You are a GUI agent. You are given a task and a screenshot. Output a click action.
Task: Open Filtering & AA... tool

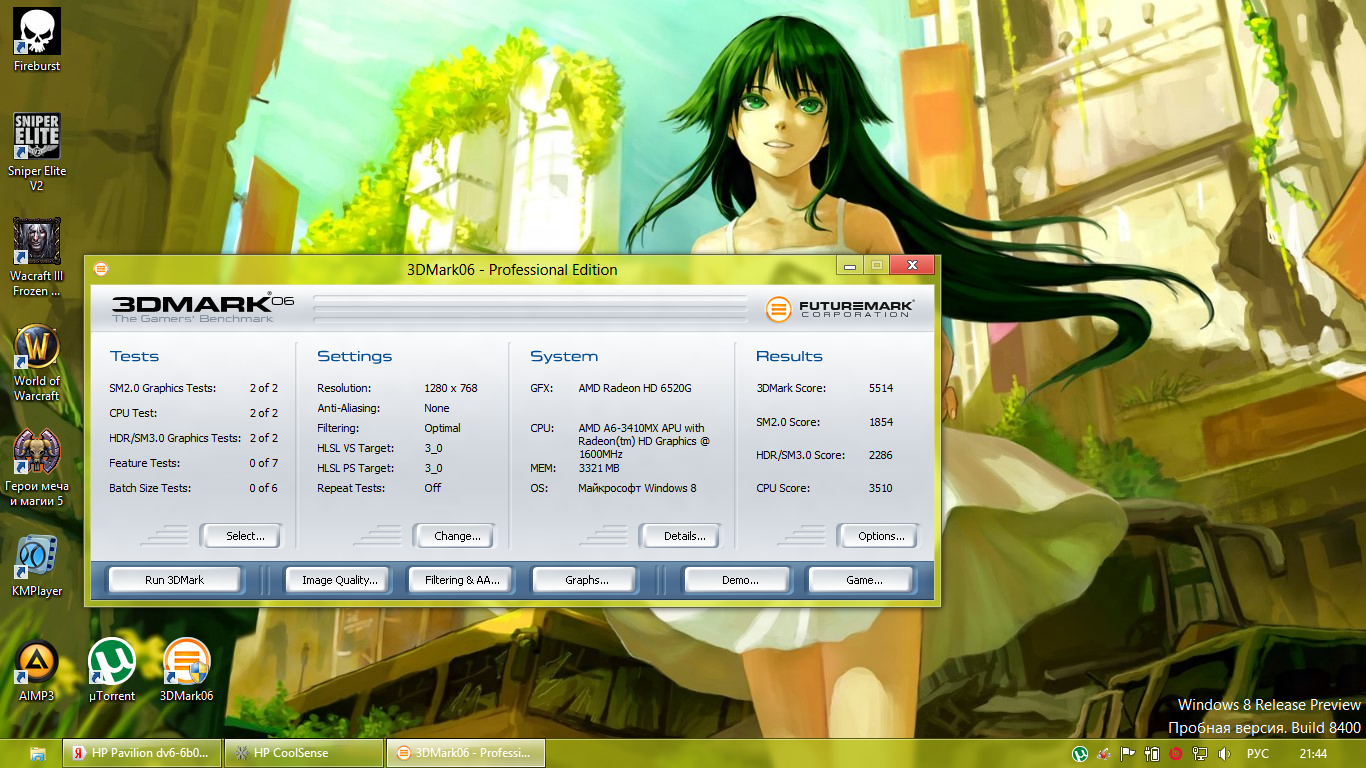pyautogui.click(x=461, y=580)
